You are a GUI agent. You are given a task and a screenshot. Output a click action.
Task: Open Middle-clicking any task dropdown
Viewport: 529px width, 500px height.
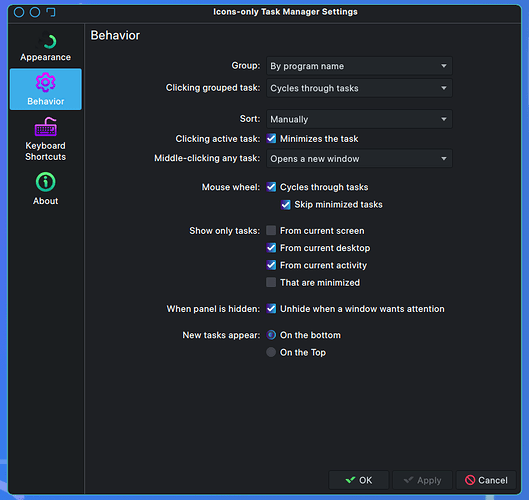pyautogui.click(x=359, y=159)
